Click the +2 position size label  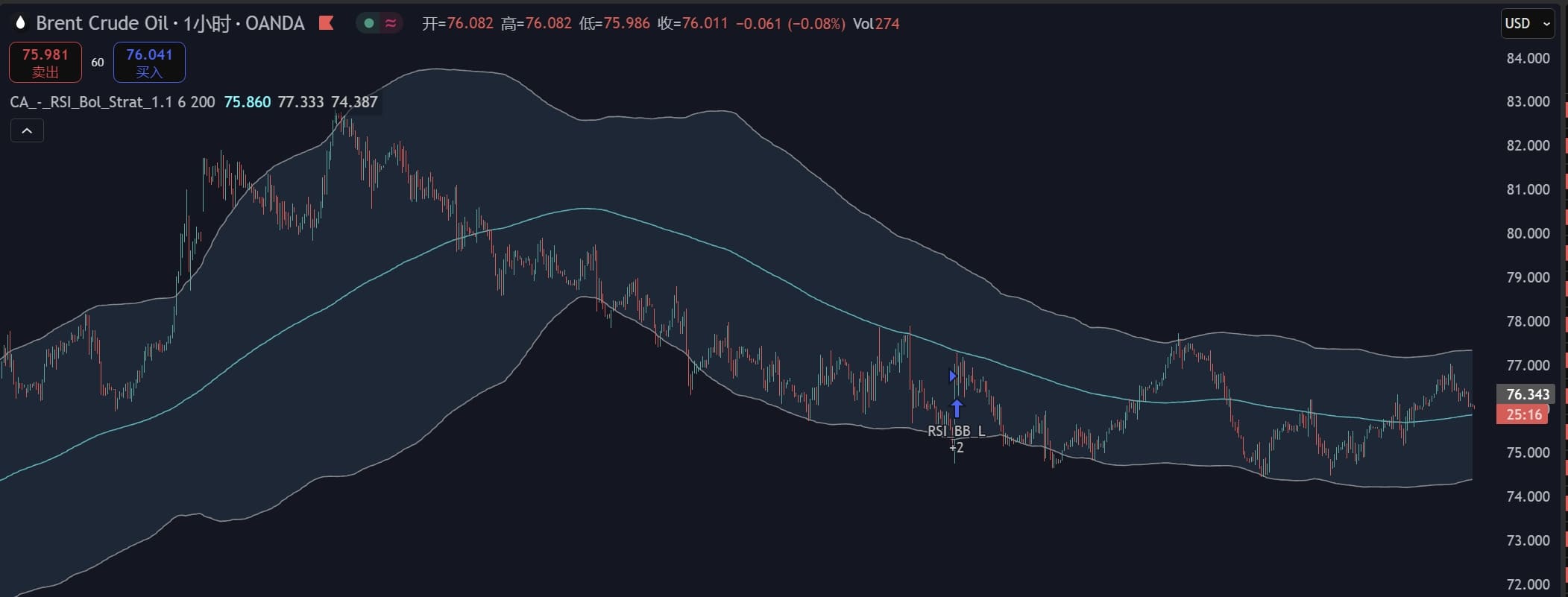[957, 447]
